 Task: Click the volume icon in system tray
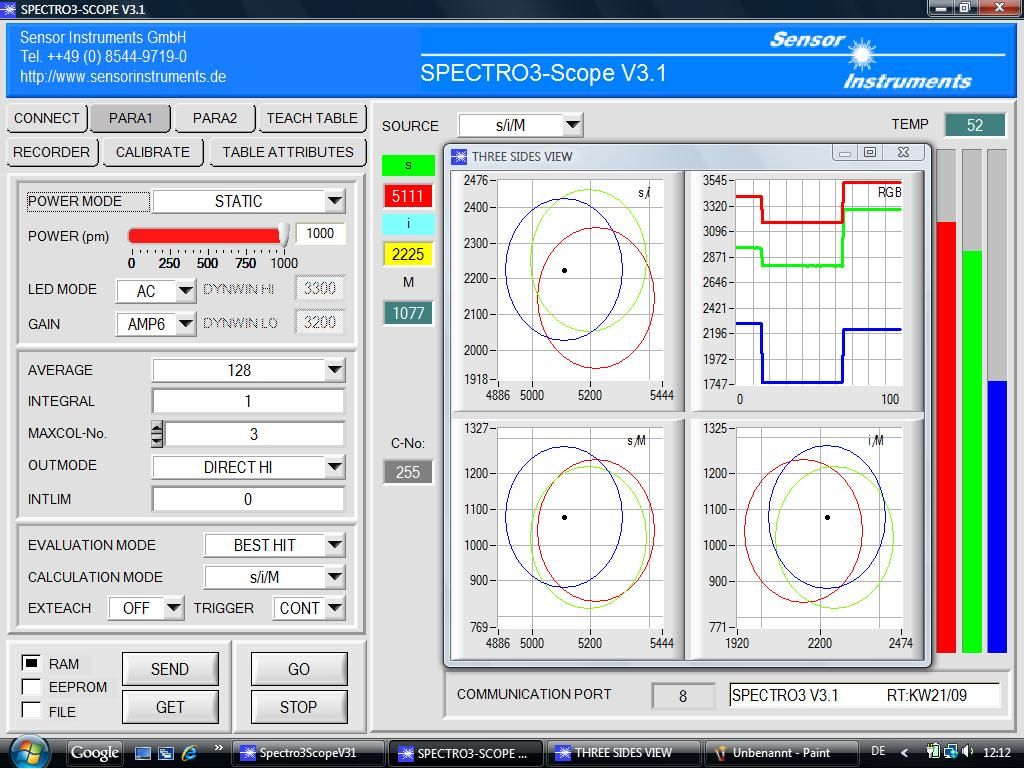(968, 752)
